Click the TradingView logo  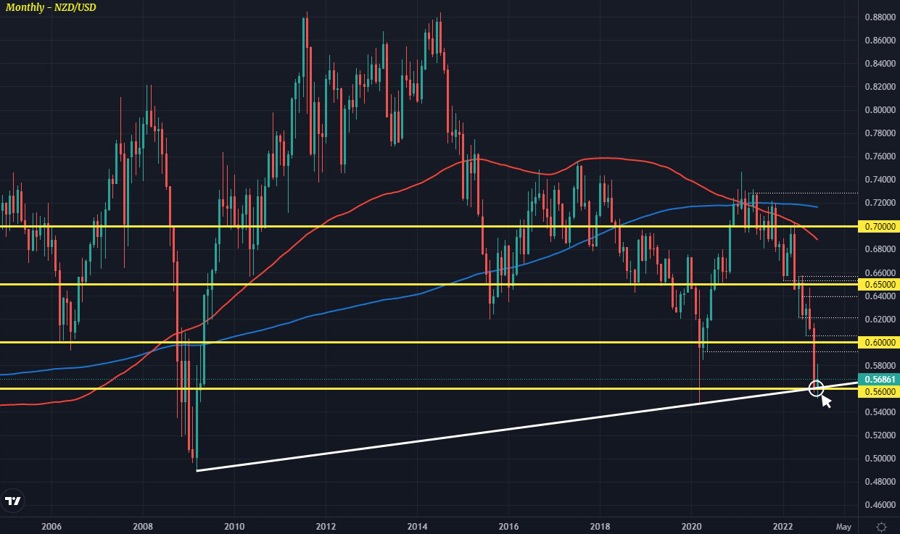pyautogui.click(x=13, y=501)
